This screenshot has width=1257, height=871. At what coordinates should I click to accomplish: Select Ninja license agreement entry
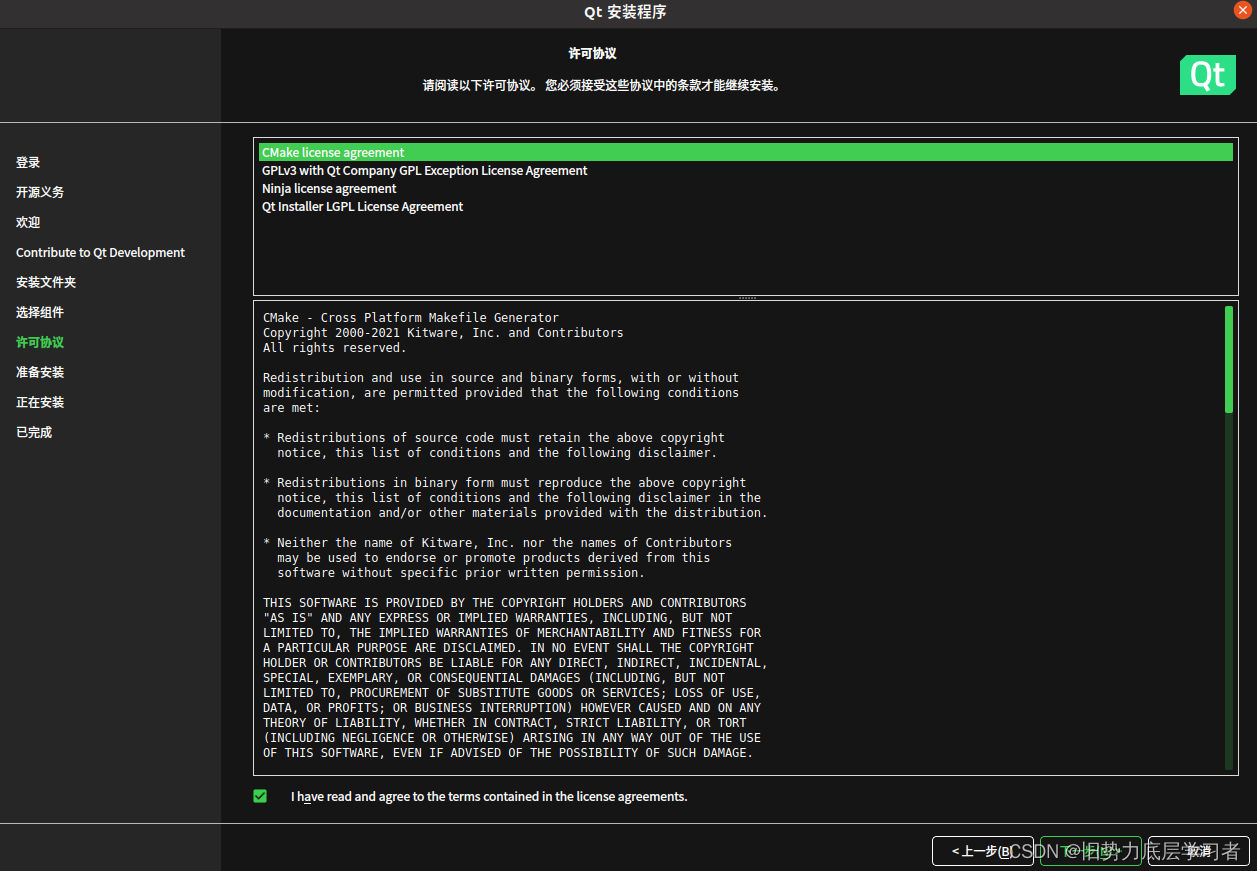[745, 188]
